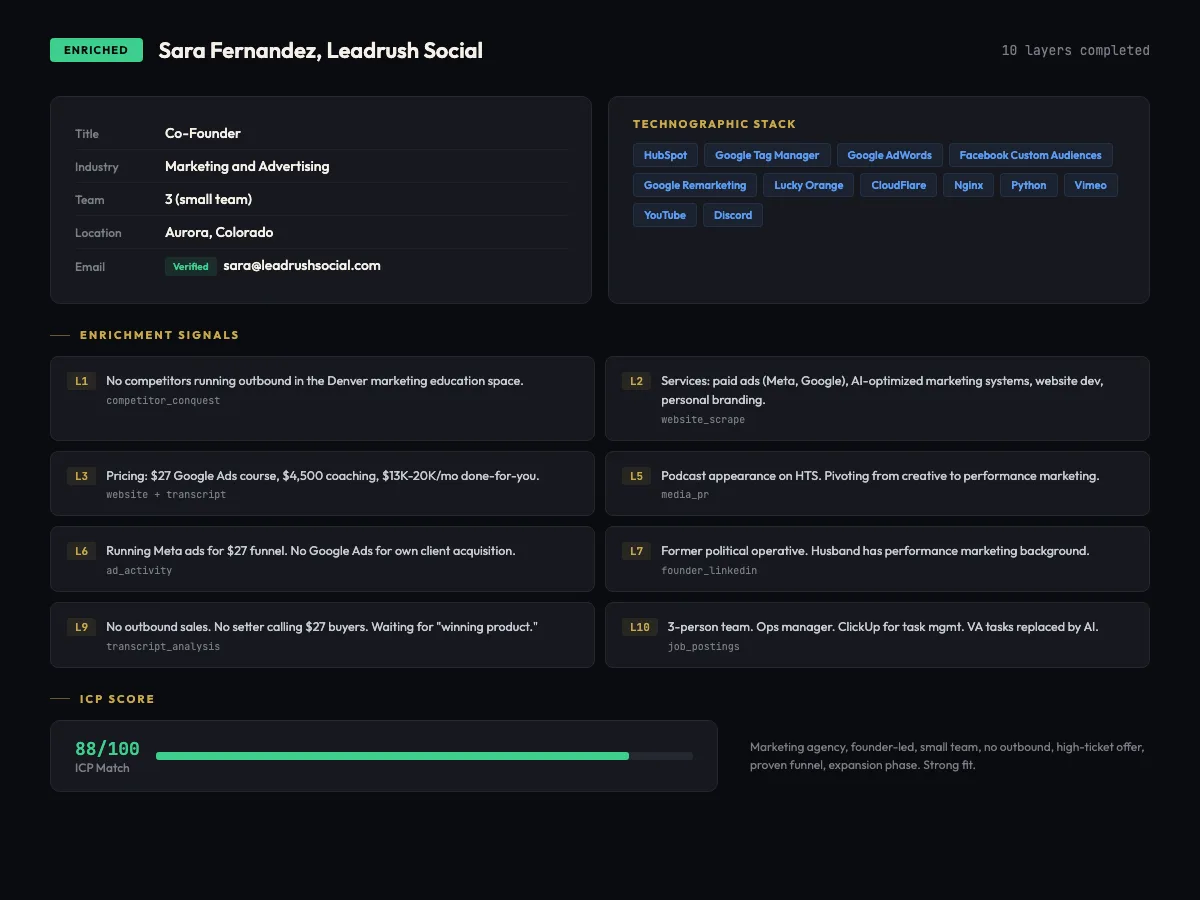The image size is (1200, 900).
Task: Click the ICP Match progress bar
Action: [x=424, y=756]
